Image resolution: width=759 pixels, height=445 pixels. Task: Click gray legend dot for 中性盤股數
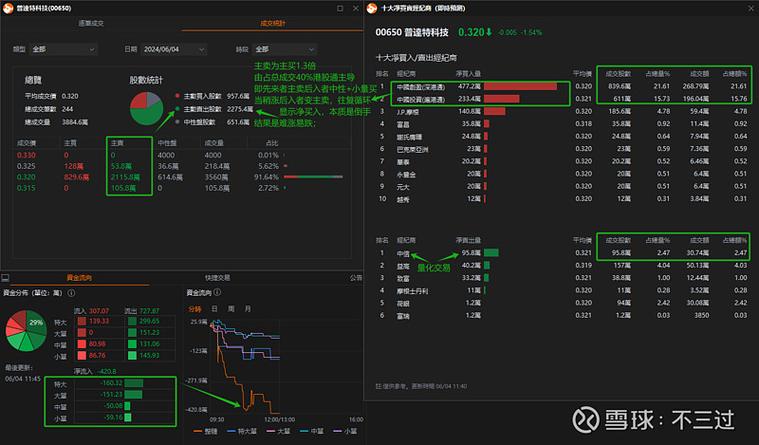pos(178,122)
